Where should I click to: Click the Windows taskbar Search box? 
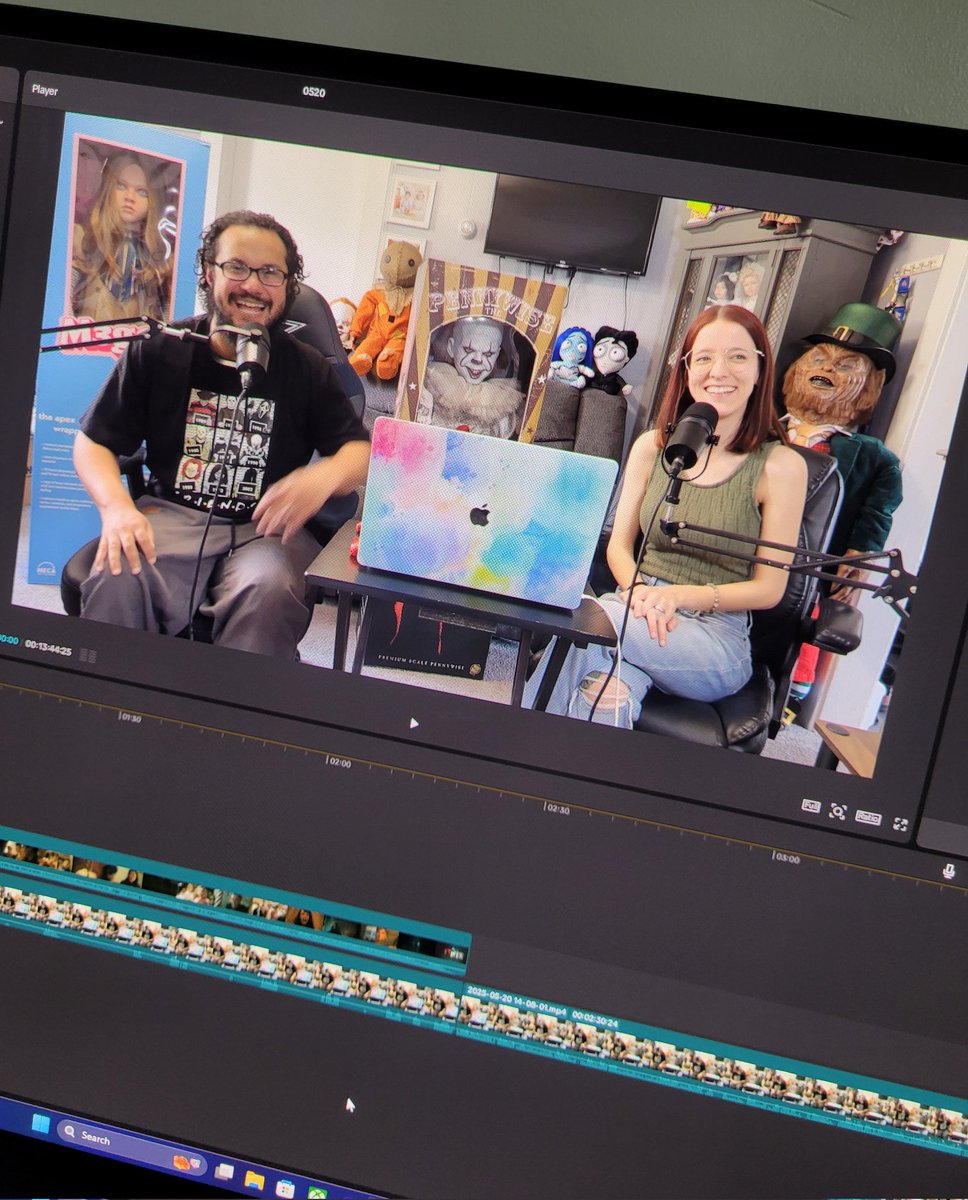click(133, 1147)
